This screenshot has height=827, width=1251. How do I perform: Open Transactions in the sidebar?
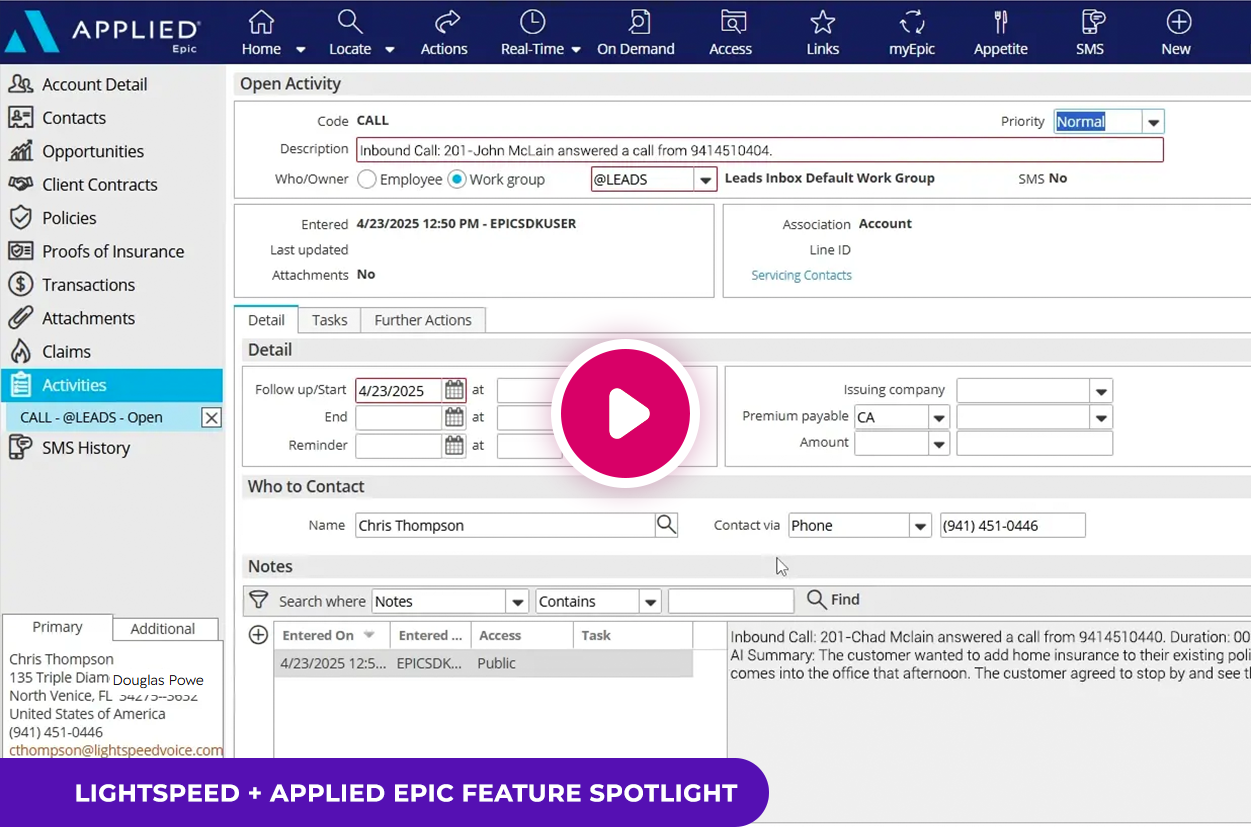pos(88,285)
